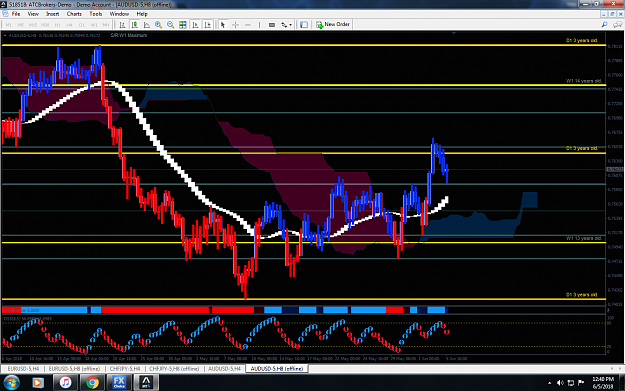The height and width of the screenshot is (391, 625).
Task: Select the AUDUSD-5,H8 (offline) tab
Action: 277,369
